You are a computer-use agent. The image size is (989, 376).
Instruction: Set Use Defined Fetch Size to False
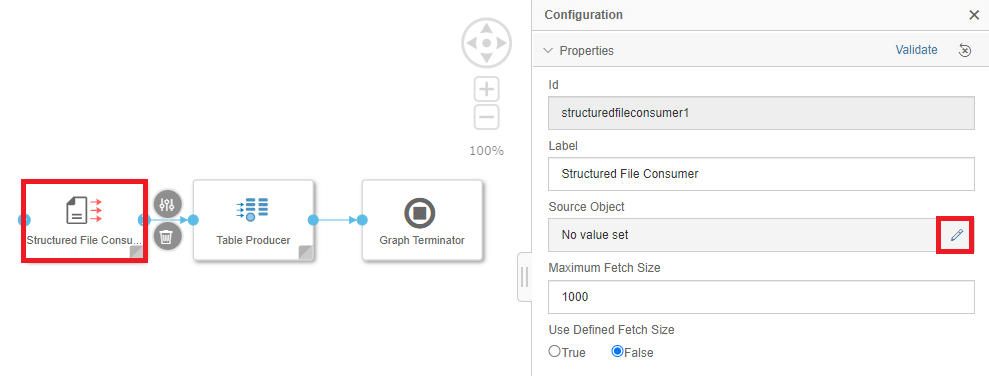pos(617,351)
